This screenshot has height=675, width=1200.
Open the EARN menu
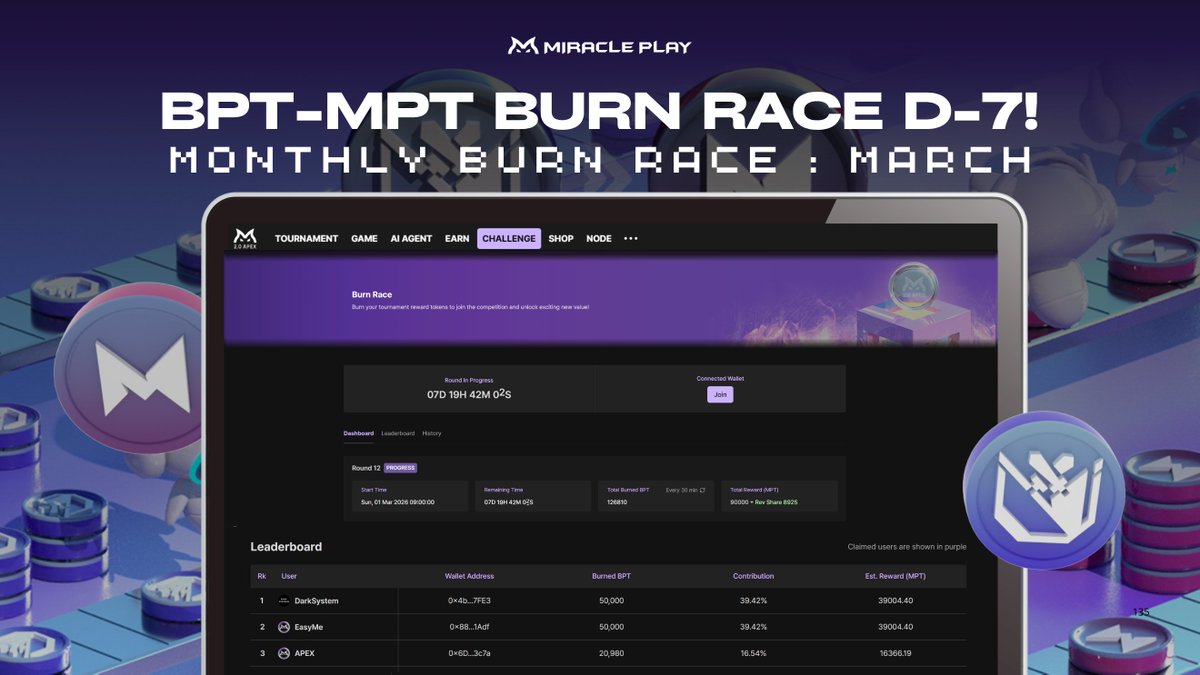[x=457, y=239]
